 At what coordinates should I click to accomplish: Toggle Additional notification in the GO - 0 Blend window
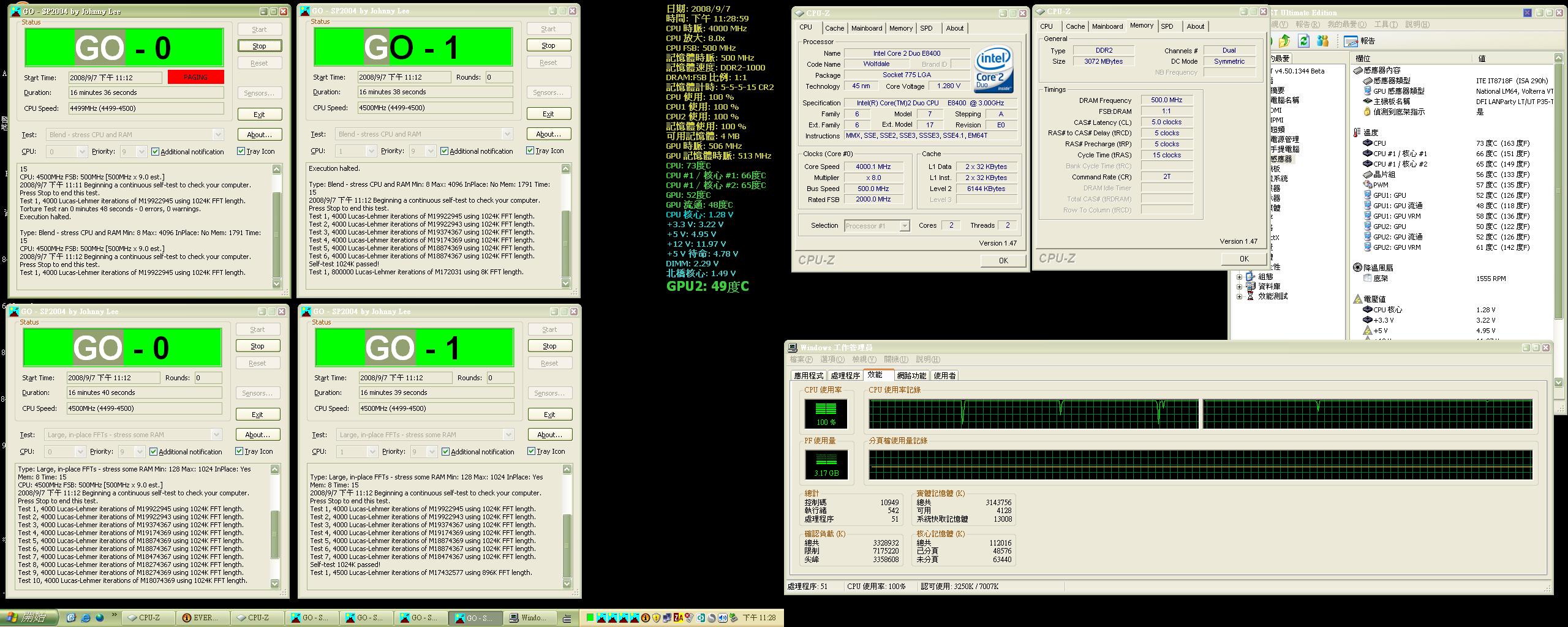click(x=156, y=152)
